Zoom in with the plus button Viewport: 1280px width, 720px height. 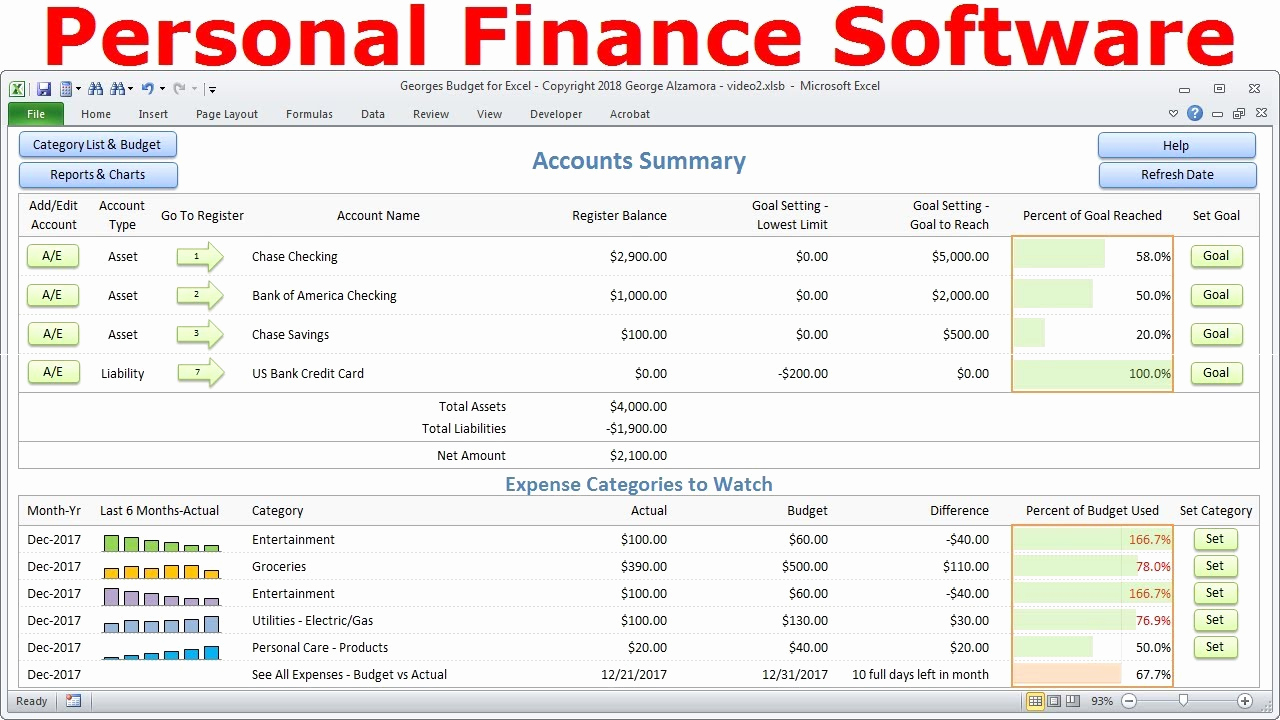point(1245,701)
